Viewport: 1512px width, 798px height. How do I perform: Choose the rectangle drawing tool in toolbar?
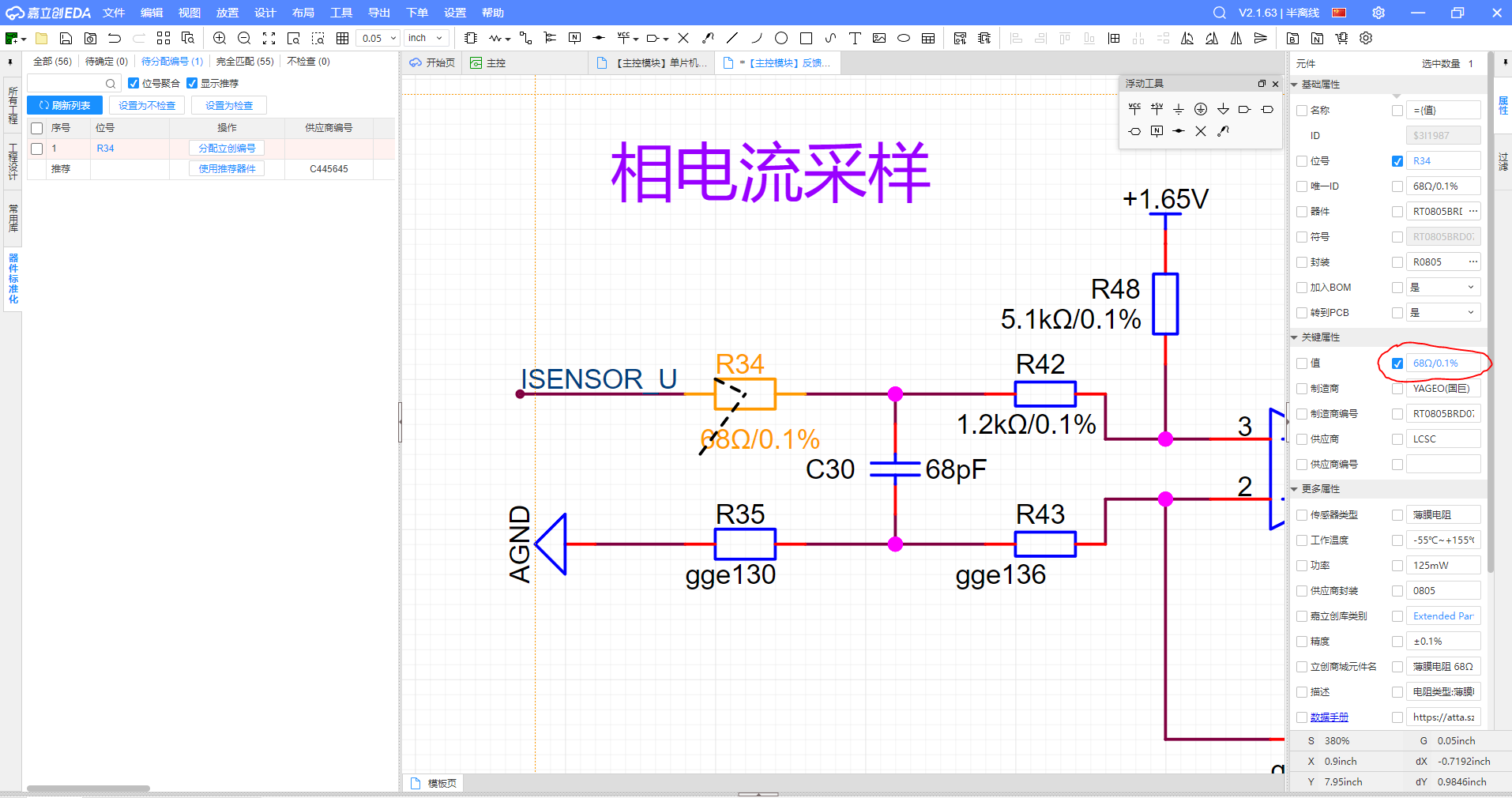click(806, 38)
